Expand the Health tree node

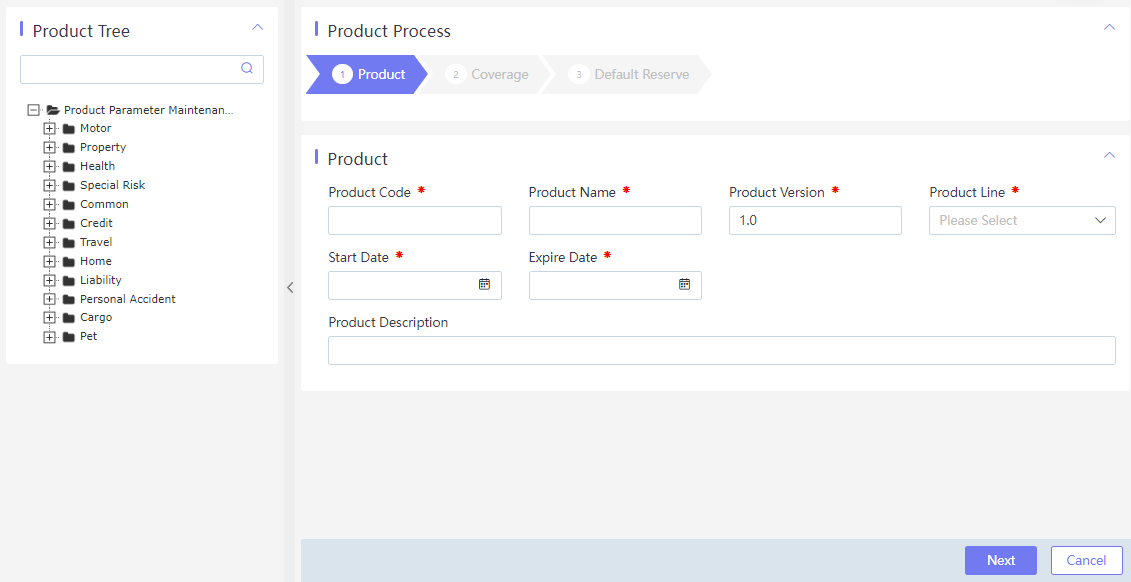[49, 166]
